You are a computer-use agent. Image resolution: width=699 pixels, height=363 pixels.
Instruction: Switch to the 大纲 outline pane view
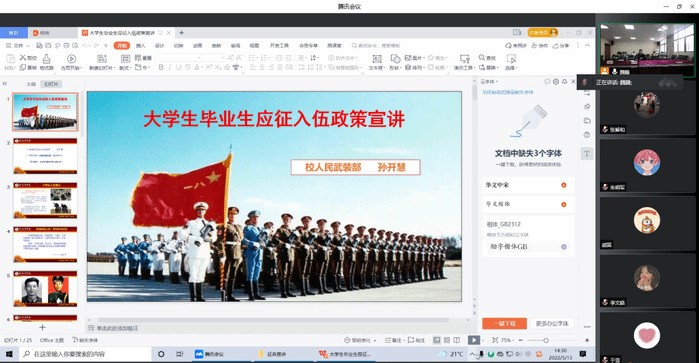31,84
